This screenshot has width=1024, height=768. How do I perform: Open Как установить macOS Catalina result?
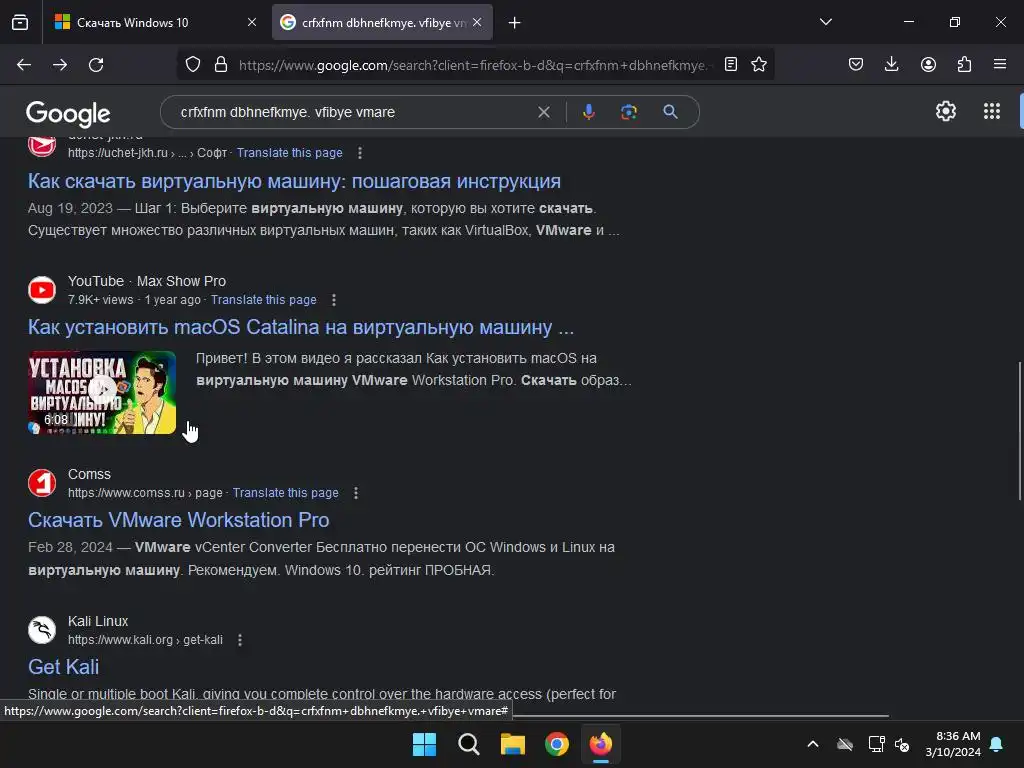point(301,327)
